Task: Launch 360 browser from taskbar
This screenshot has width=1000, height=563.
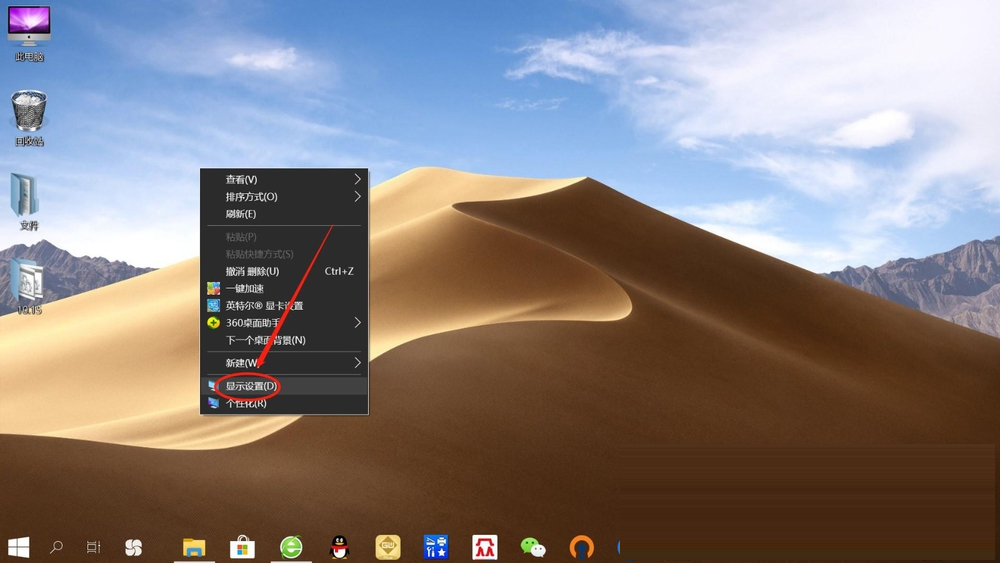Action: (291, 547)
